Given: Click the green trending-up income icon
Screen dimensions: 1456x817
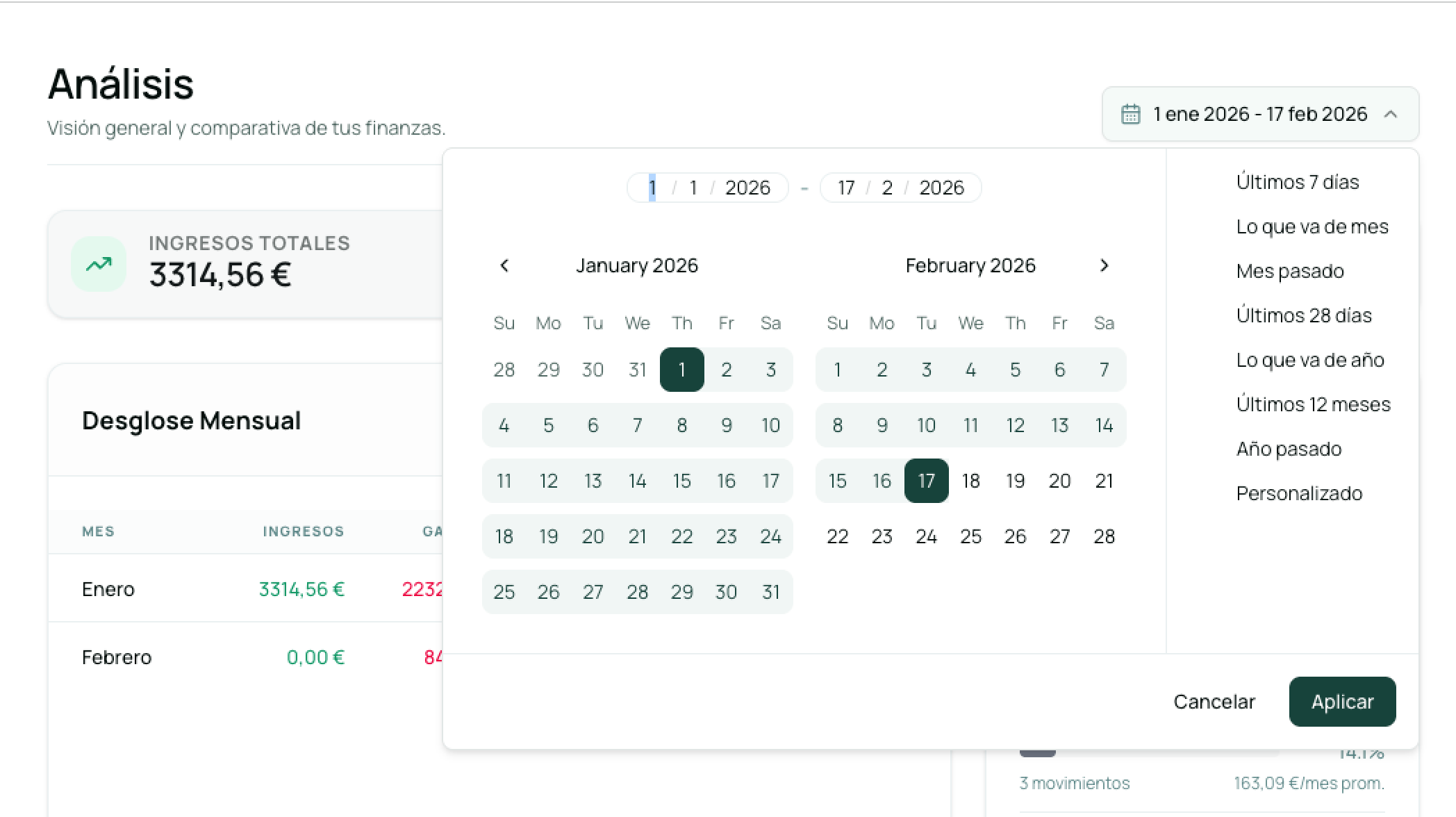Looking at the screenshot, I should click(x=99, y=264).
